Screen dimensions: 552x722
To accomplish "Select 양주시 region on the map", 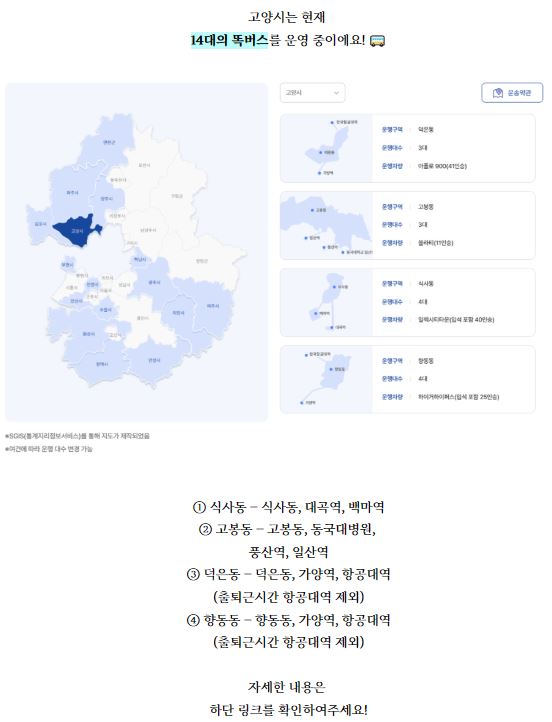I will point(107,198).
